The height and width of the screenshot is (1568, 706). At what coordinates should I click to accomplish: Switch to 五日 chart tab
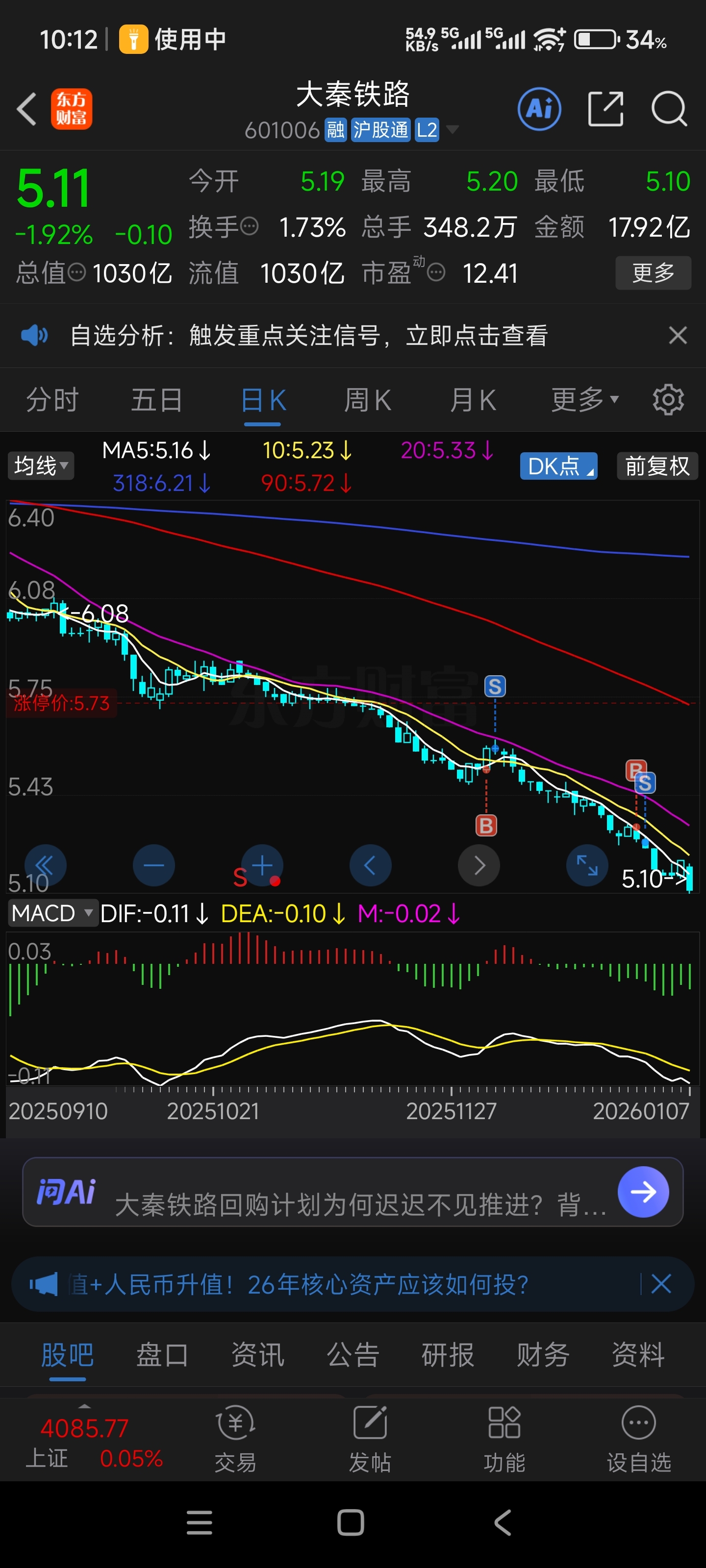157,400
